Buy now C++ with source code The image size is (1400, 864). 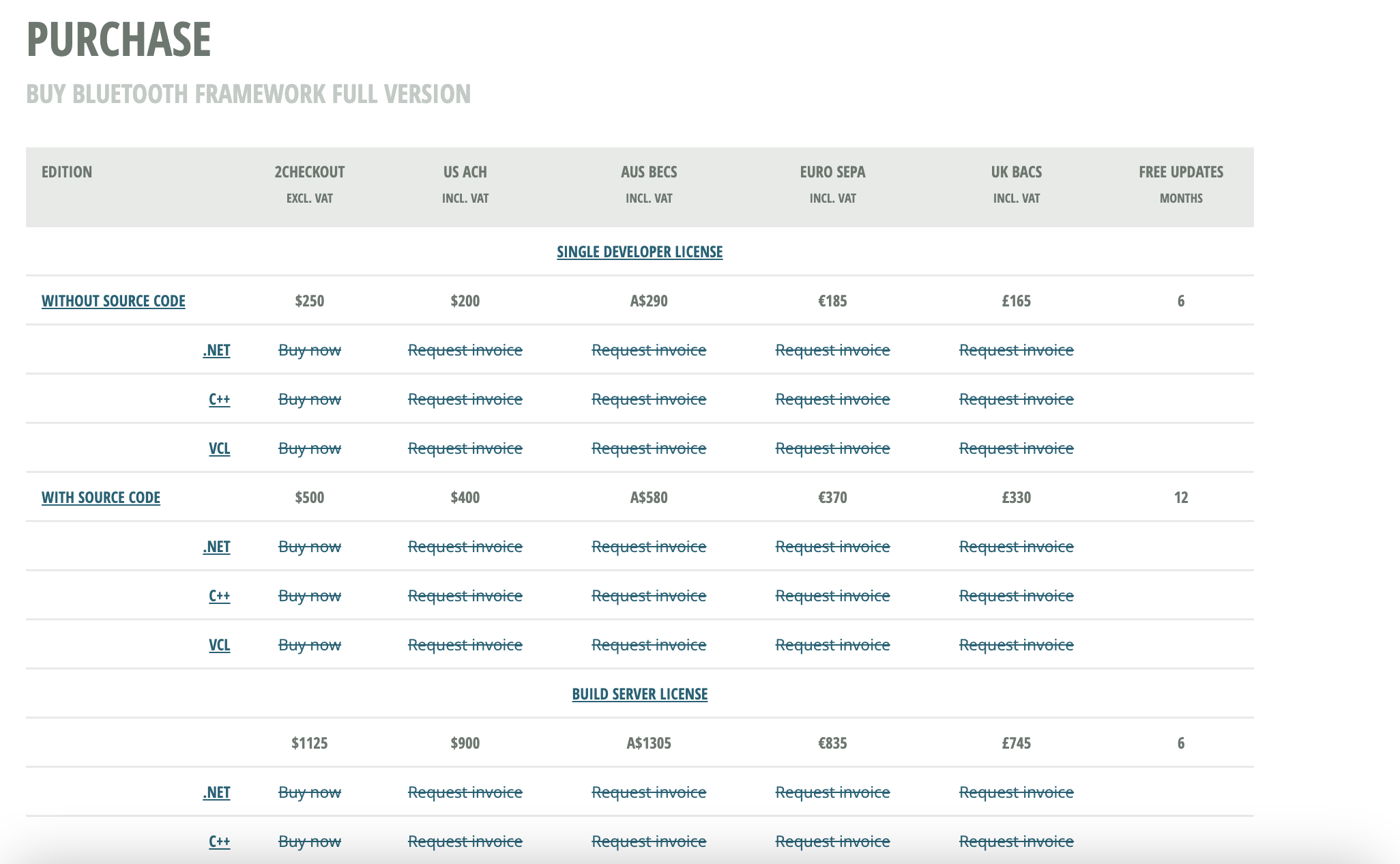click(310, 596)
